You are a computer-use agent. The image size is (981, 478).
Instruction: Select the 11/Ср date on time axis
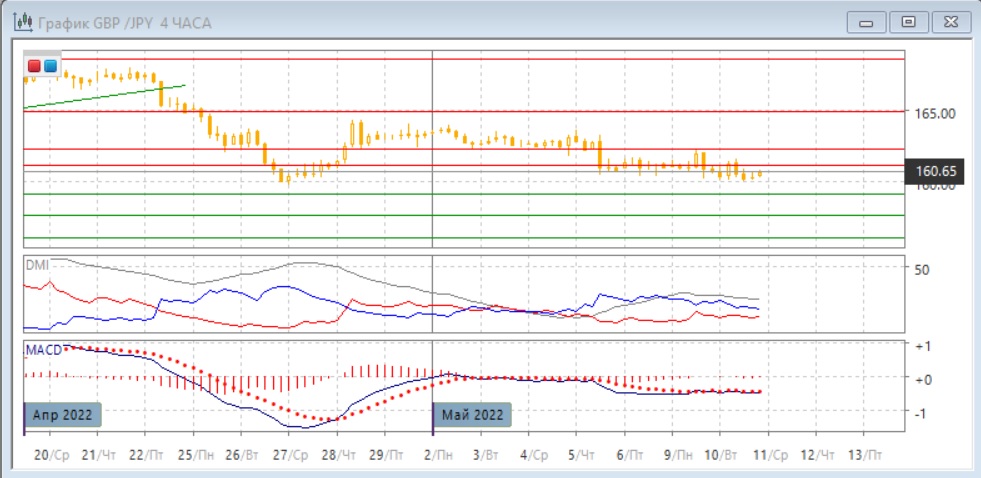pos(770,455)
